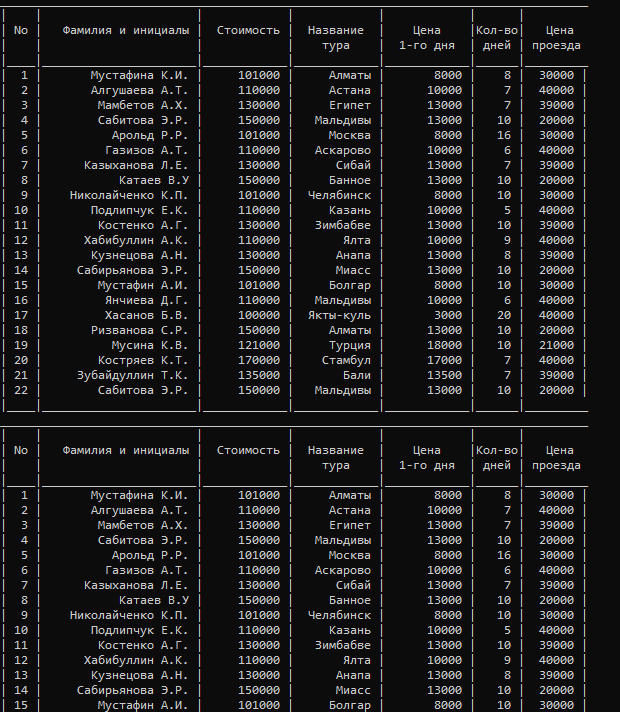The image size is (620, 712).
Task: Select Название тура header in first table
Action: (x=336, y=38)
